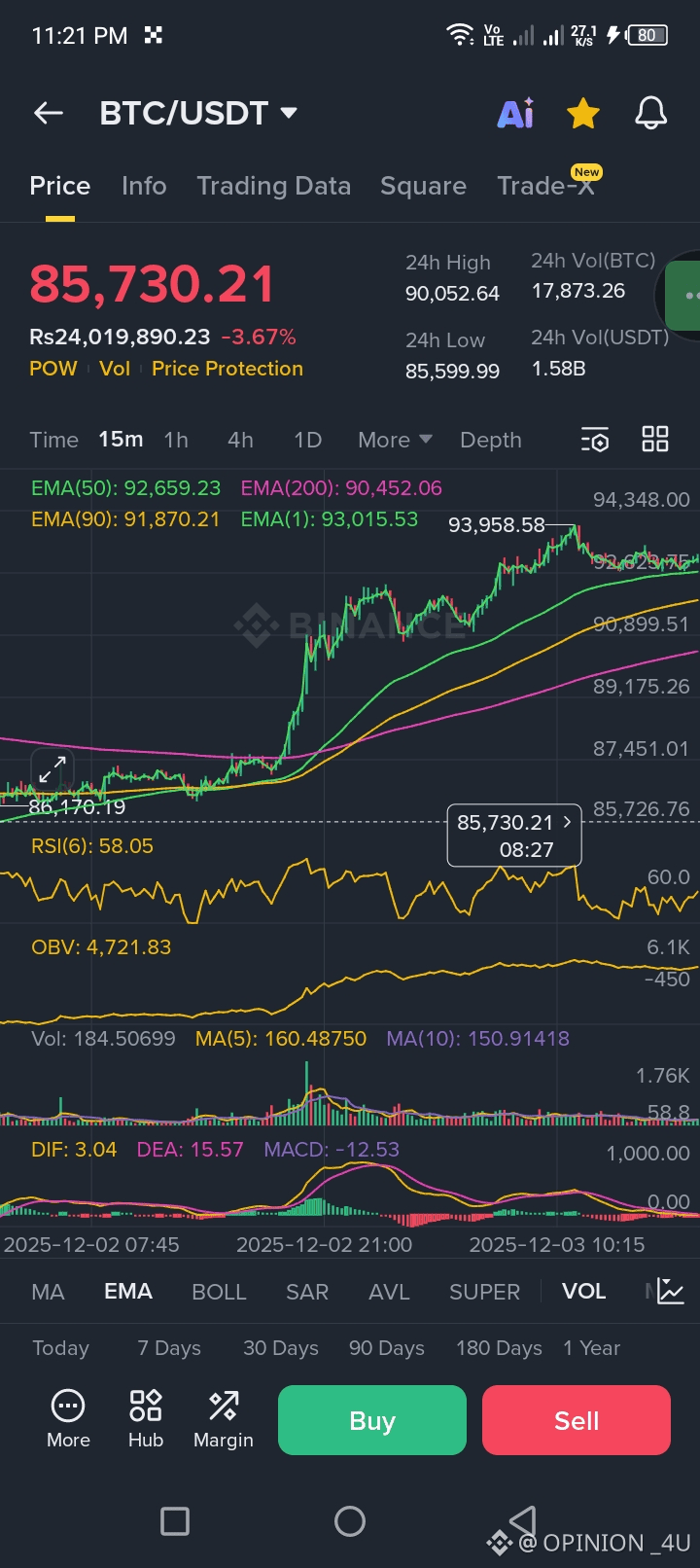This screenshot has width=700, height=1568.
Task: Tap the current price label 85,730.21 08:27
Action: click(x=513, y=835)
